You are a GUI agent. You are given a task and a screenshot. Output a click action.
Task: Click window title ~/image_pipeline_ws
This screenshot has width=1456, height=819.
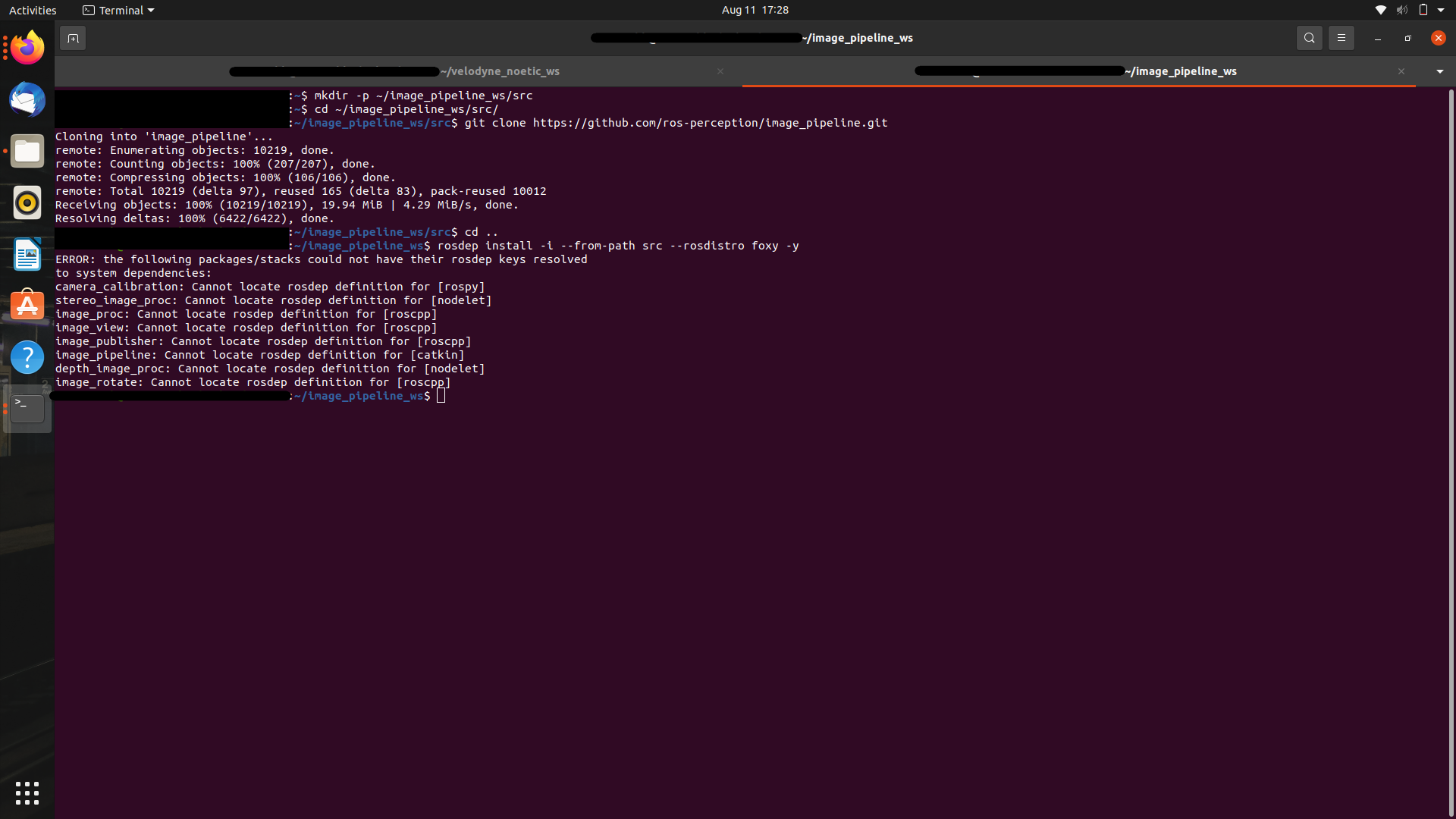858,38
